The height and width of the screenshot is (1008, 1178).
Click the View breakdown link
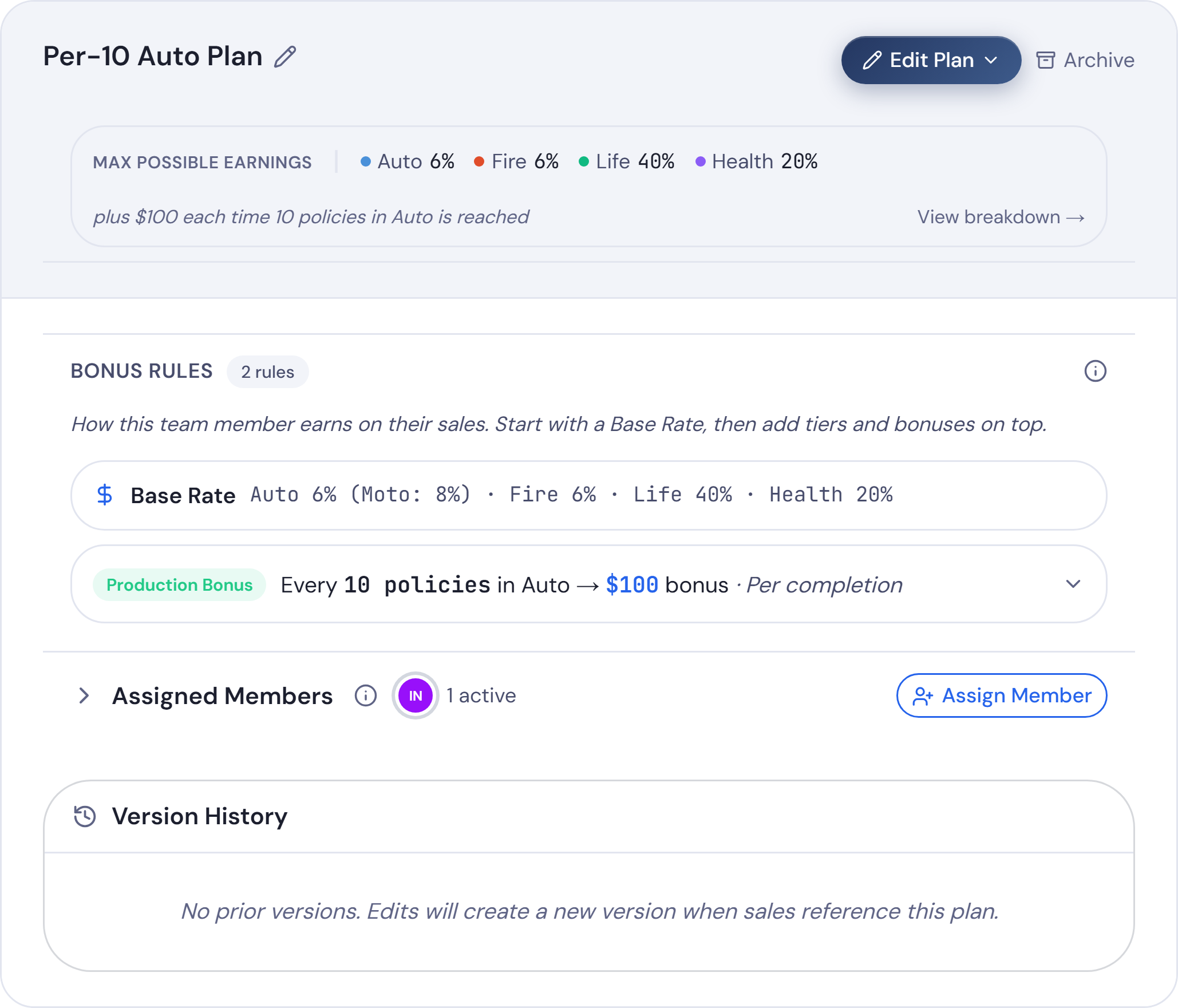[x=1001, y=217]
